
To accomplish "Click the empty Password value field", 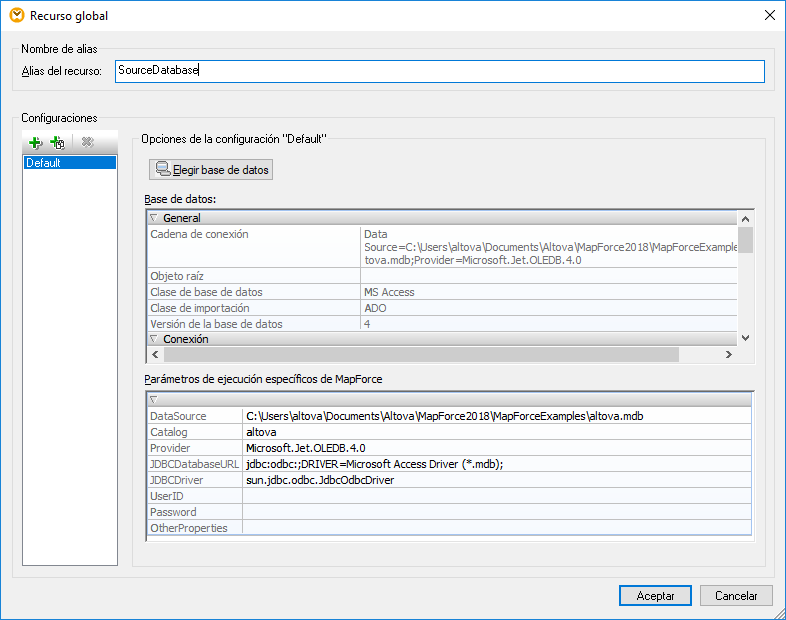I will point(497,512).
